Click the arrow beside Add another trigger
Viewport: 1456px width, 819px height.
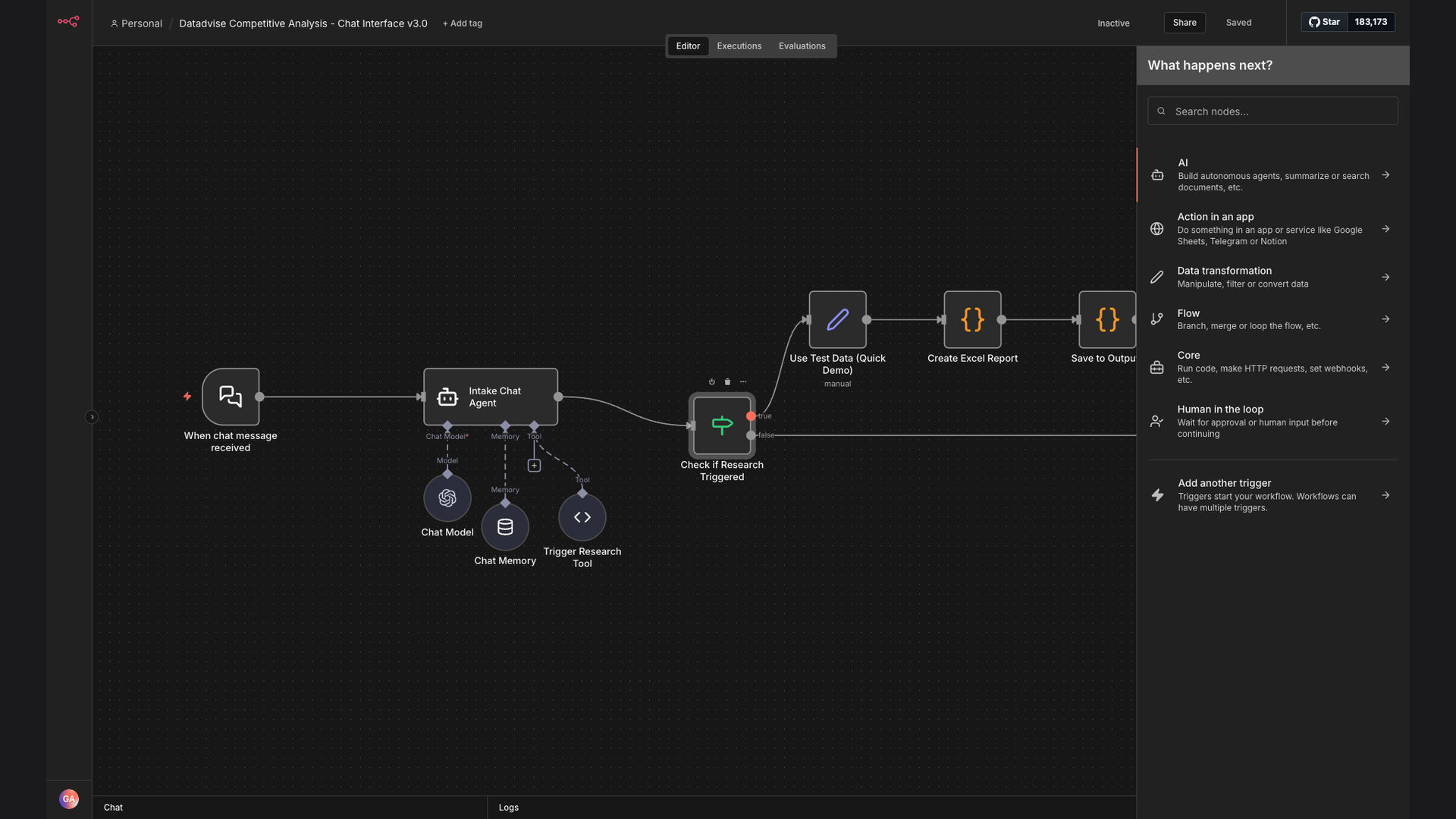(1385, 495)
